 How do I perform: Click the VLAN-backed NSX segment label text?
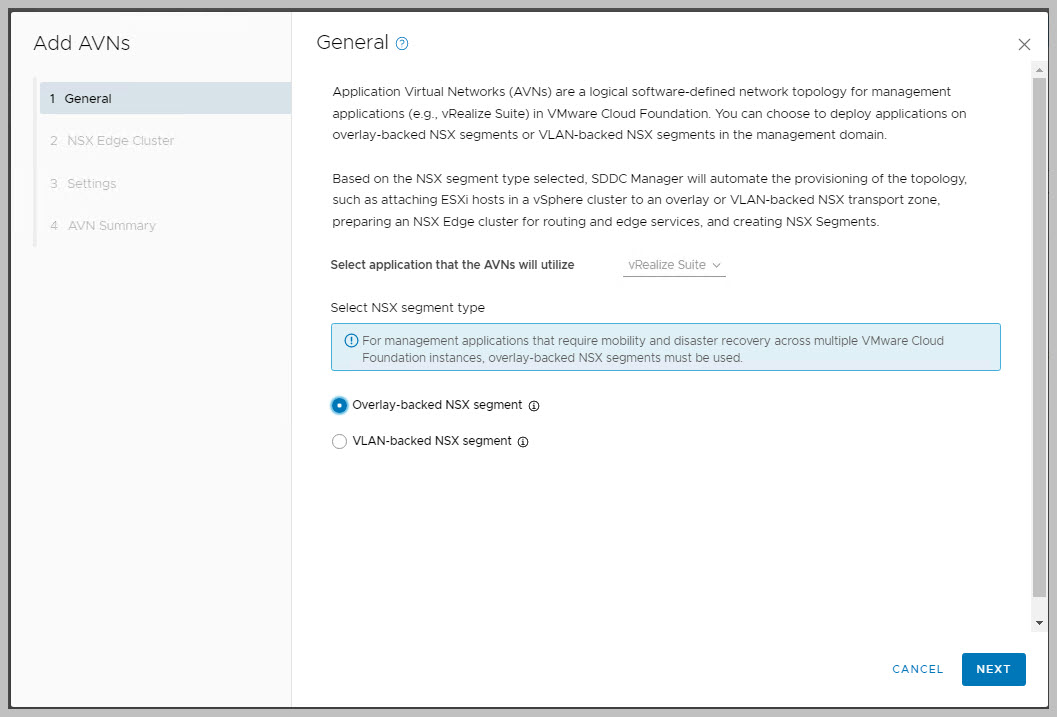tap(432, 441)
